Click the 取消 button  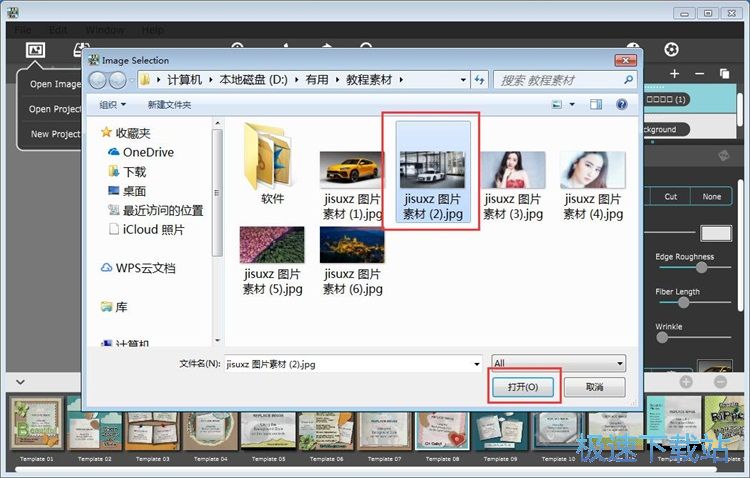(x=595, y=387)
